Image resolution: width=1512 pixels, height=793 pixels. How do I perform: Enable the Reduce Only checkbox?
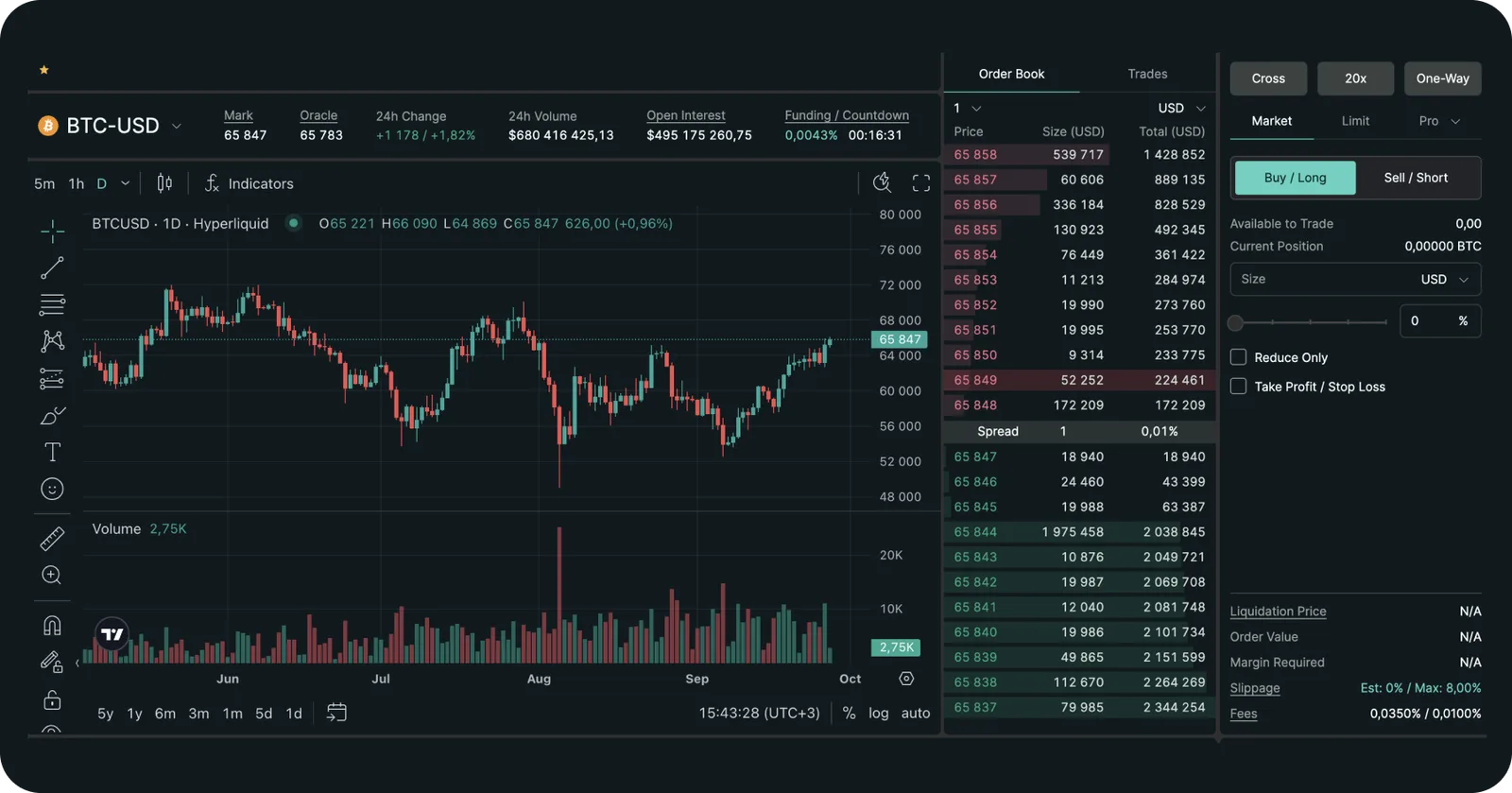pyautogui.click(x=1238, y=356)
